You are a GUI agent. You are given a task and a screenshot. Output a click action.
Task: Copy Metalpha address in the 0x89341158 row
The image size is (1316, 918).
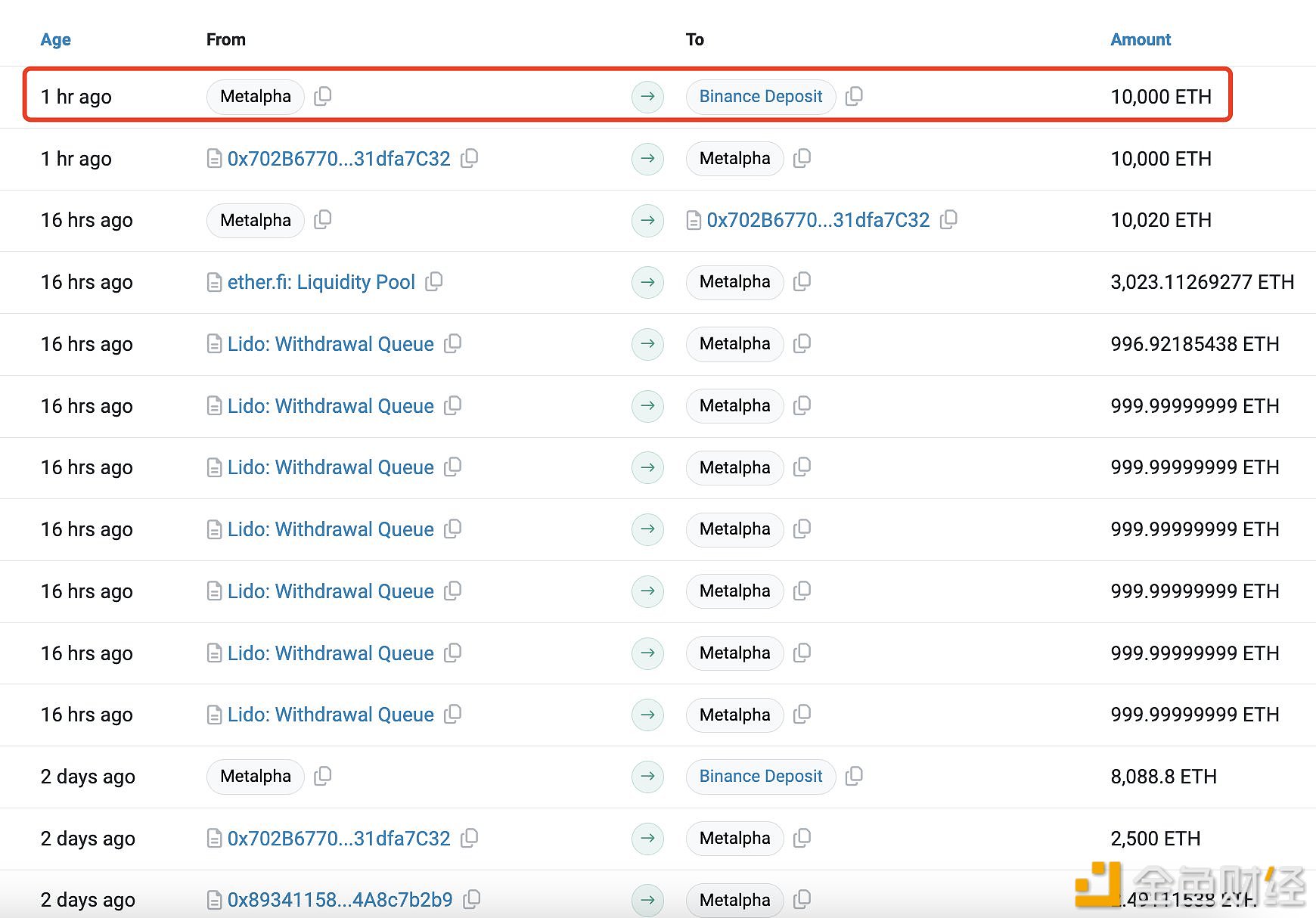[x=802, y=900]
